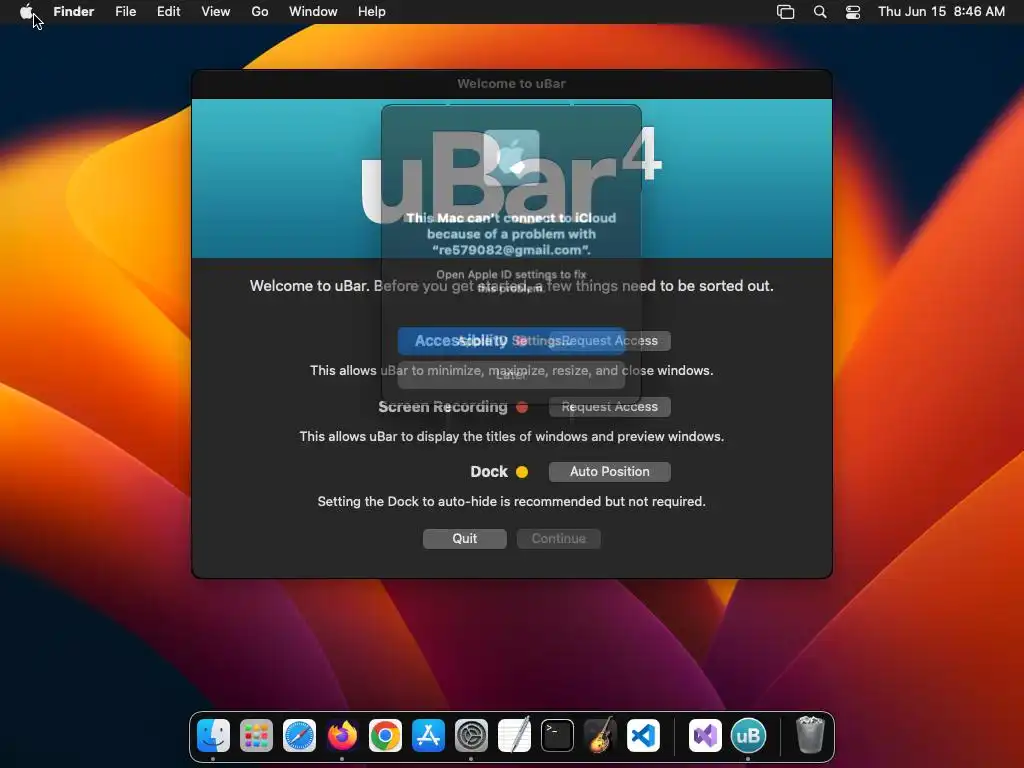Open the Window menu
This screenshot has width=1024, height=768.
click(x=313, y=12)
